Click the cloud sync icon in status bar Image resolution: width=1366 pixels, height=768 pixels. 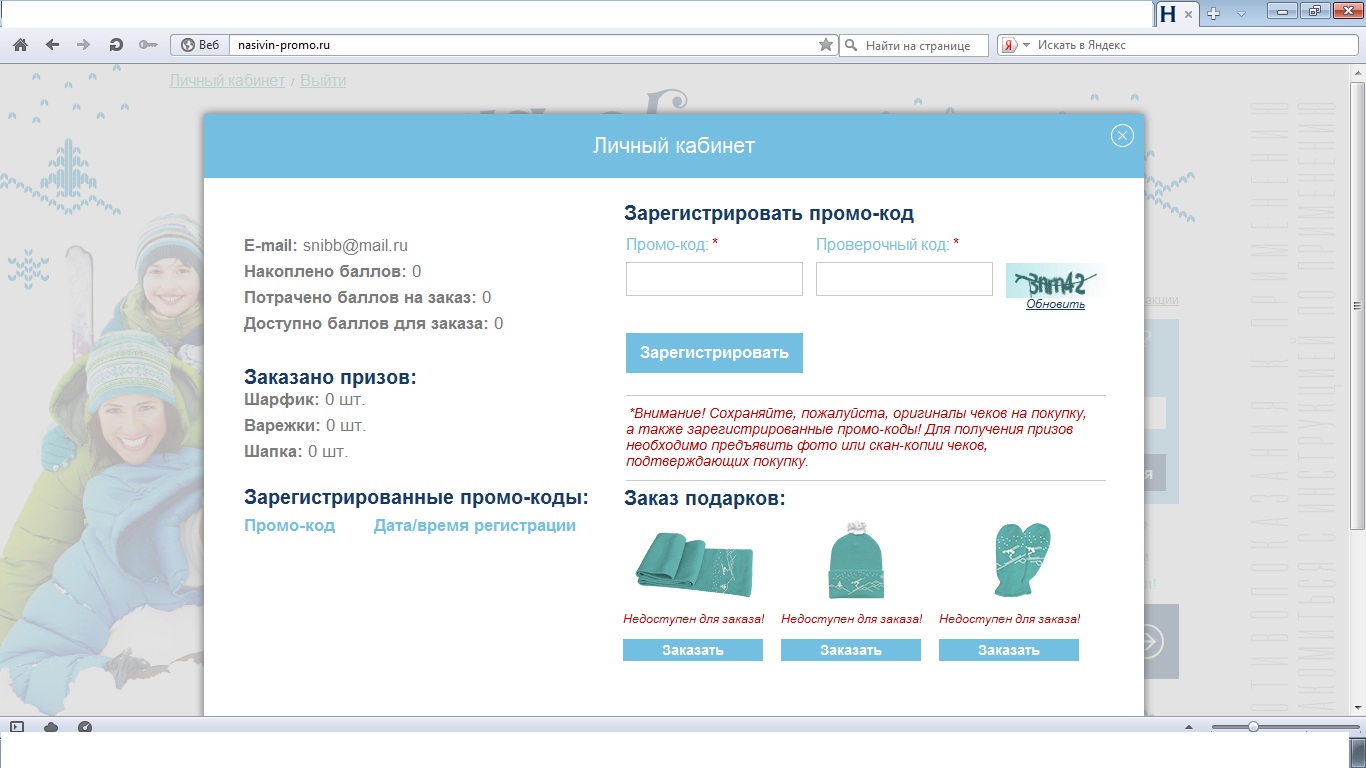[x=52, y=727]
